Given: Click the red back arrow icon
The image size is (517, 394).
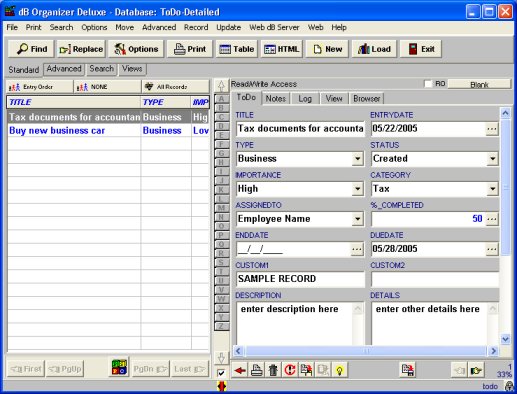Looking at the screenshot, I should tap(240, 370).
